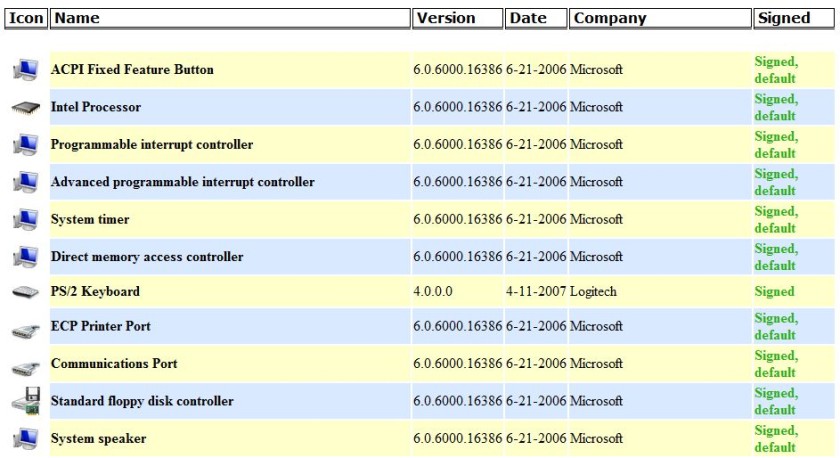Screen dimensions: 840x458
Task: Select the ACPI Fixed Feature Button name
Action: click(132, 70)
